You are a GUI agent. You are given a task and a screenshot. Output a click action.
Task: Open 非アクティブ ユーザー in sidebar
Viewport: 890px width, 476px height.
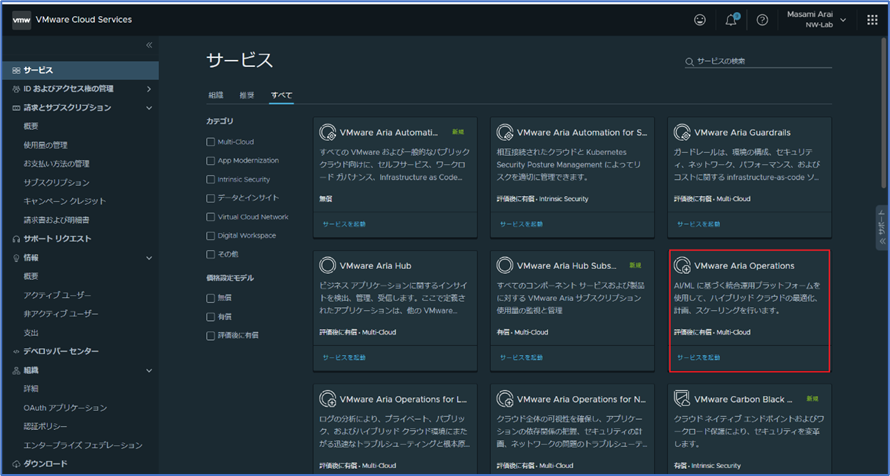tap(61, 314)
